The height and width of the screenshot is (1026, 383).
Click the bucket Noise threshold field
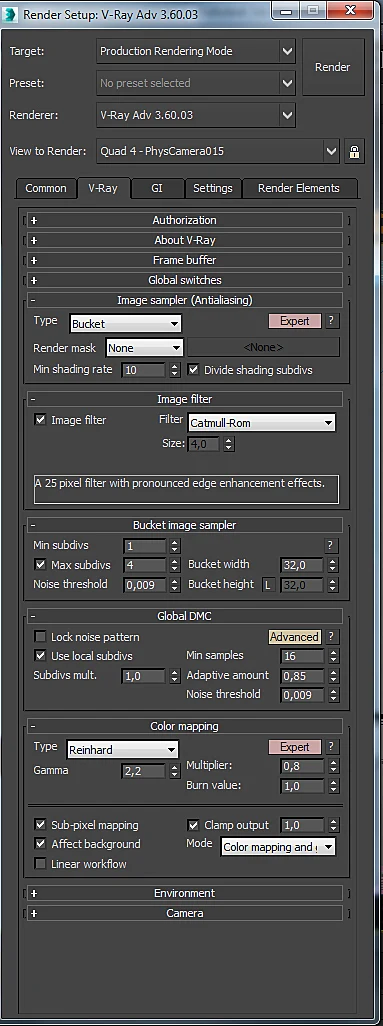pyautogui.click(x=145, y=584)
